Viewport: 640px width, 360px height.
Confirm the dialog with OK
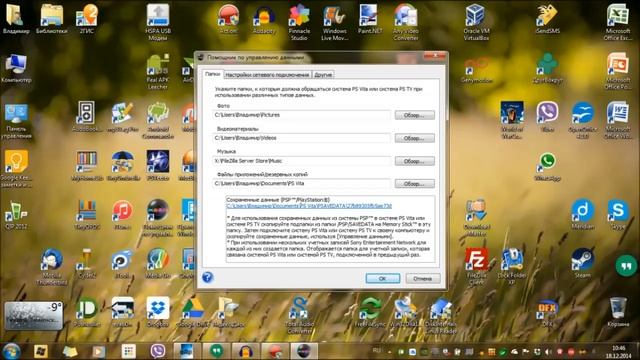(x=382, y=278)
